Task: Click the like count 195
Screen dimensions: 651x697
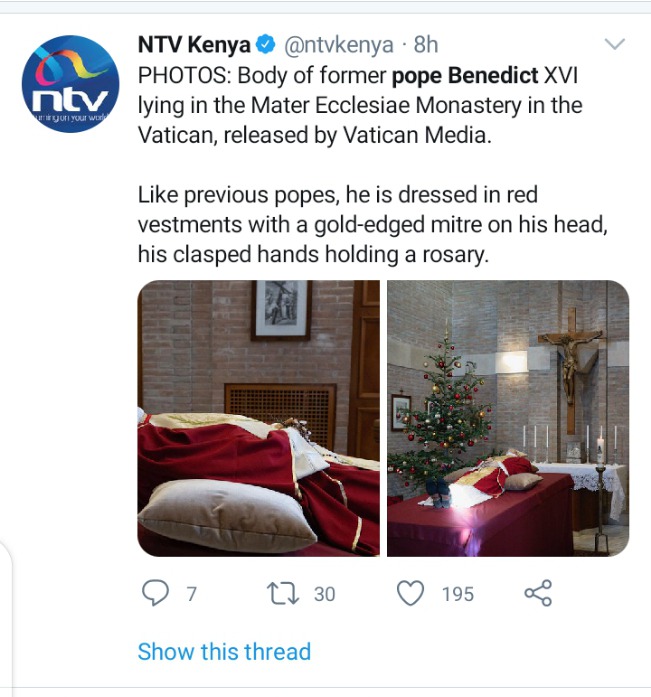Action: [458, 594]
